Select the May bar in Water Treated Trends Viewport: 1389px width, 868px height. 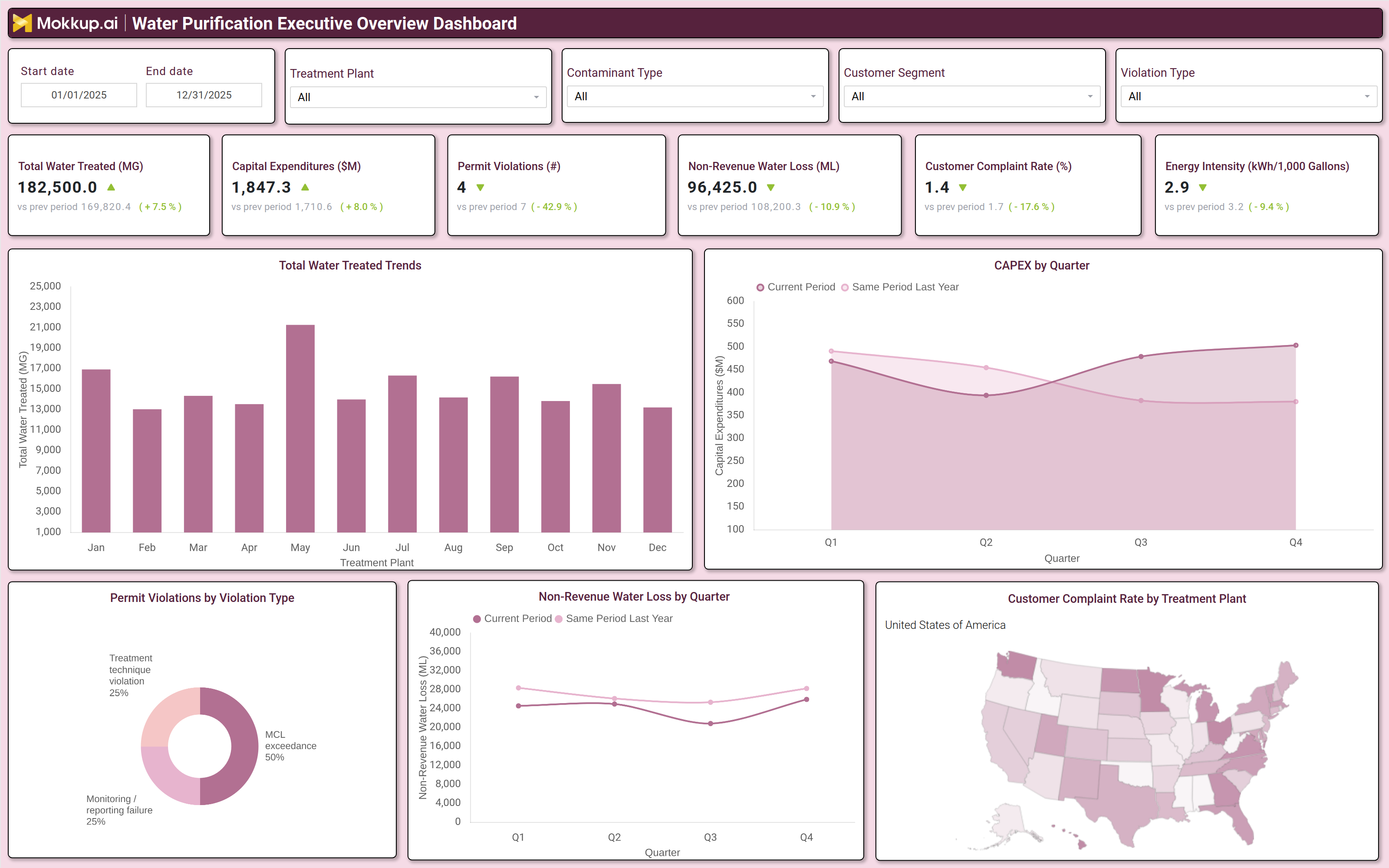point(300,429)
